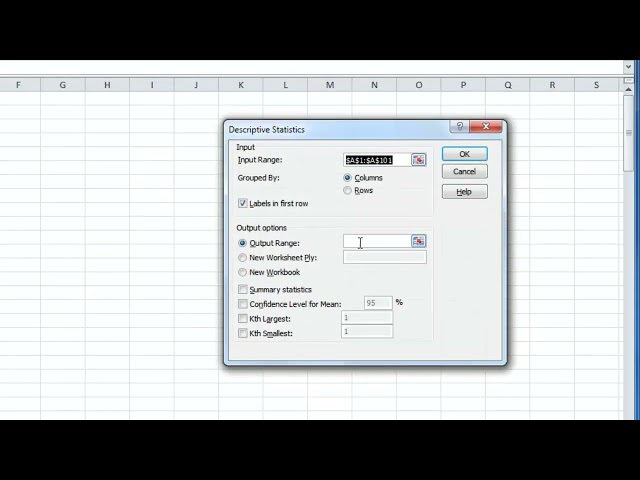This screenshot has height=480, width=640.
Task: Expand the formula bar arrow
Action: [628, 67]
